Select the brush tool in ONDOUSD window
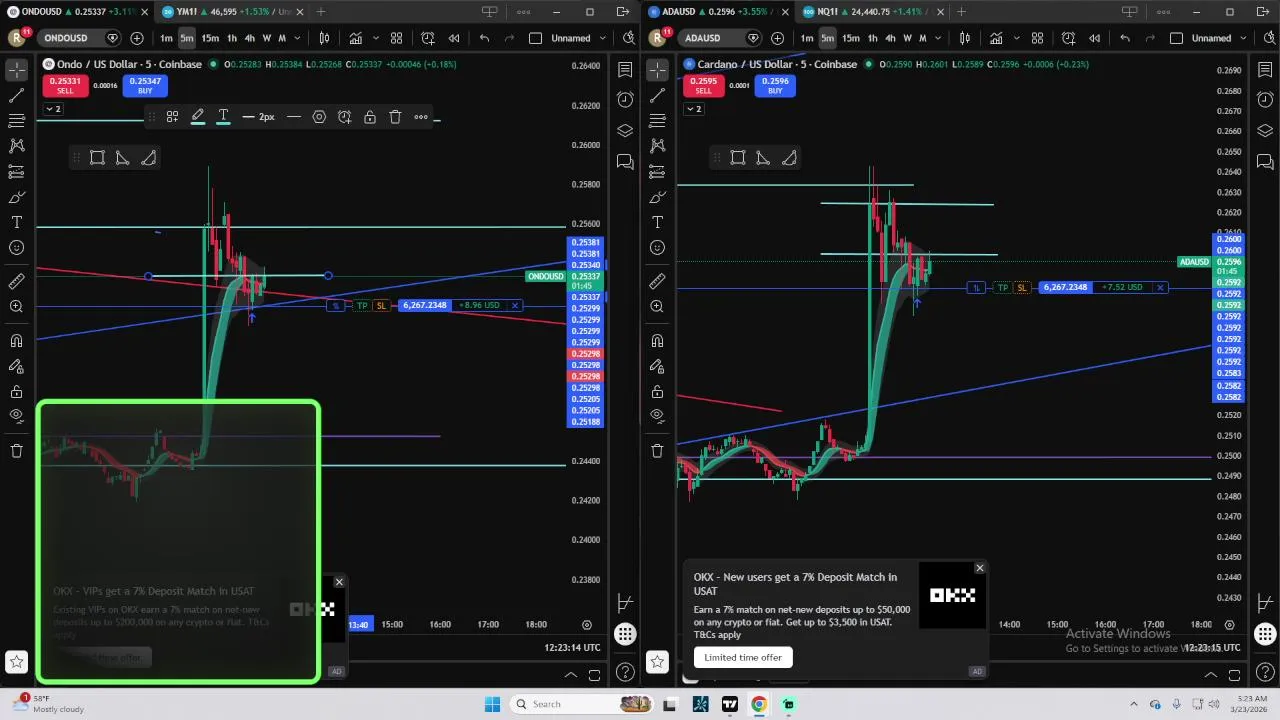 pyautogui.click(x=17, y=197)
